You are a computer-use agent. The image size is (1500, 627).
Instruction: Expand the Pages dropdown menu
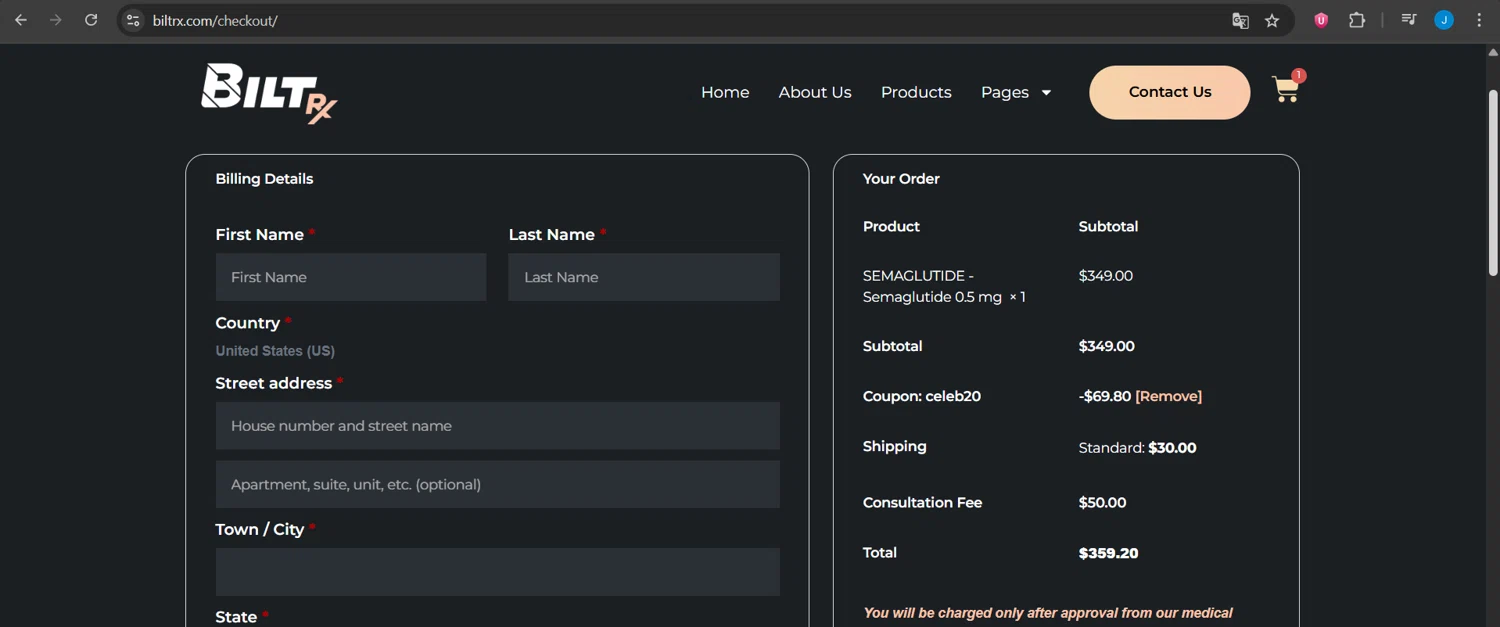tap(1016, 92)
